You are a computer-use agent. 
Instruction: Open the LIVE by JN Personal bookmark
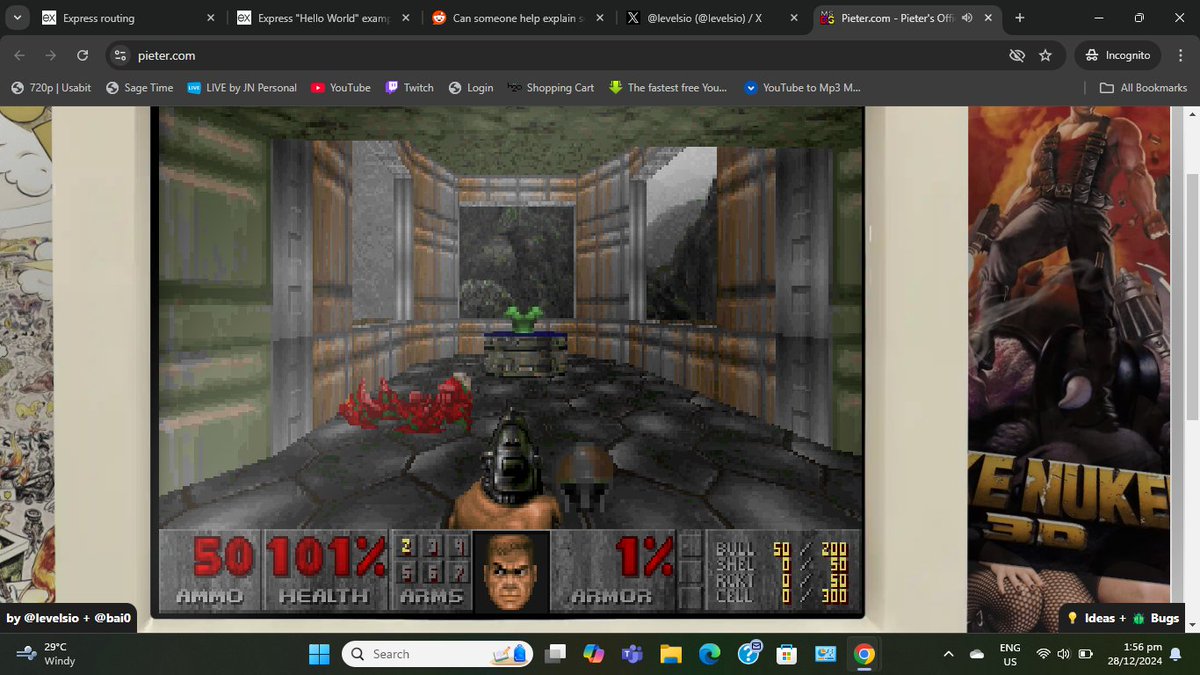[242, 88]
